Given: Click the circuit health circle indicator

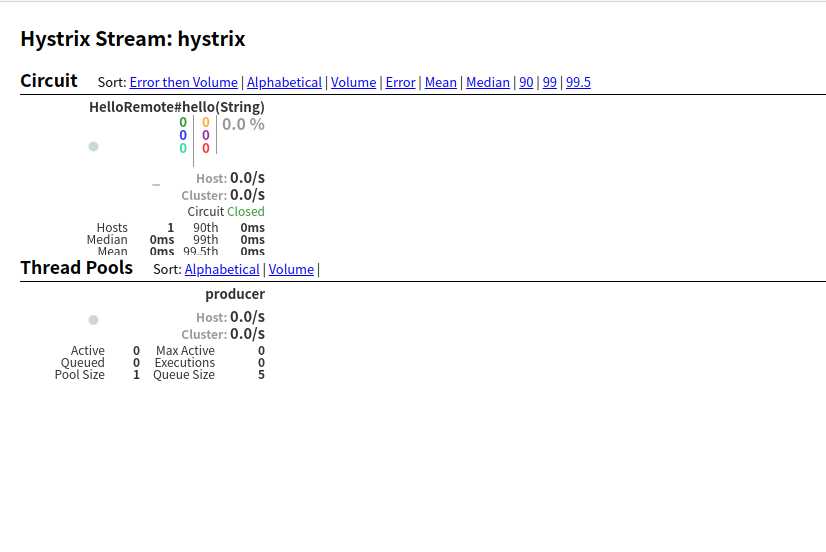Looking at the screenshot, I should pos(93,146).
